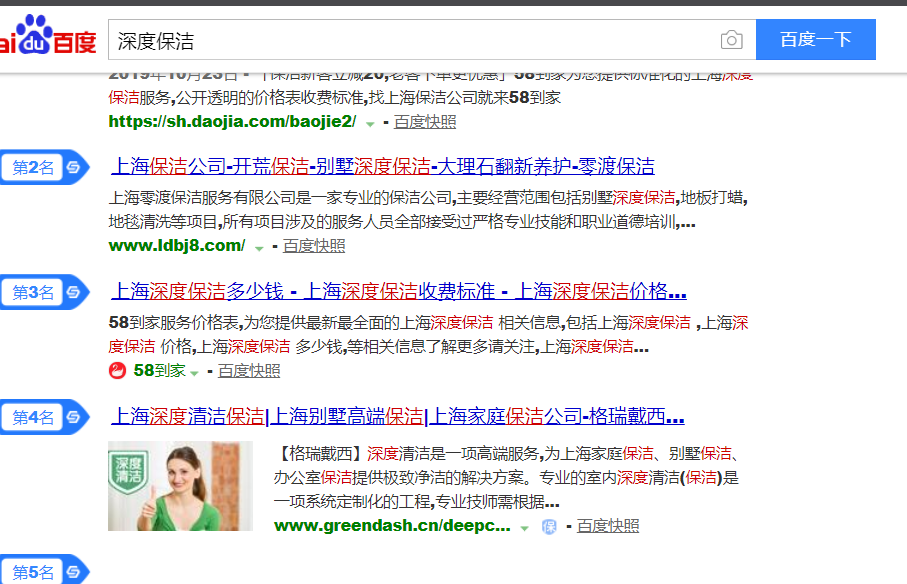Click the red 58到家 site icon
Screen dimensions: 907x584
tap(117, 370)
